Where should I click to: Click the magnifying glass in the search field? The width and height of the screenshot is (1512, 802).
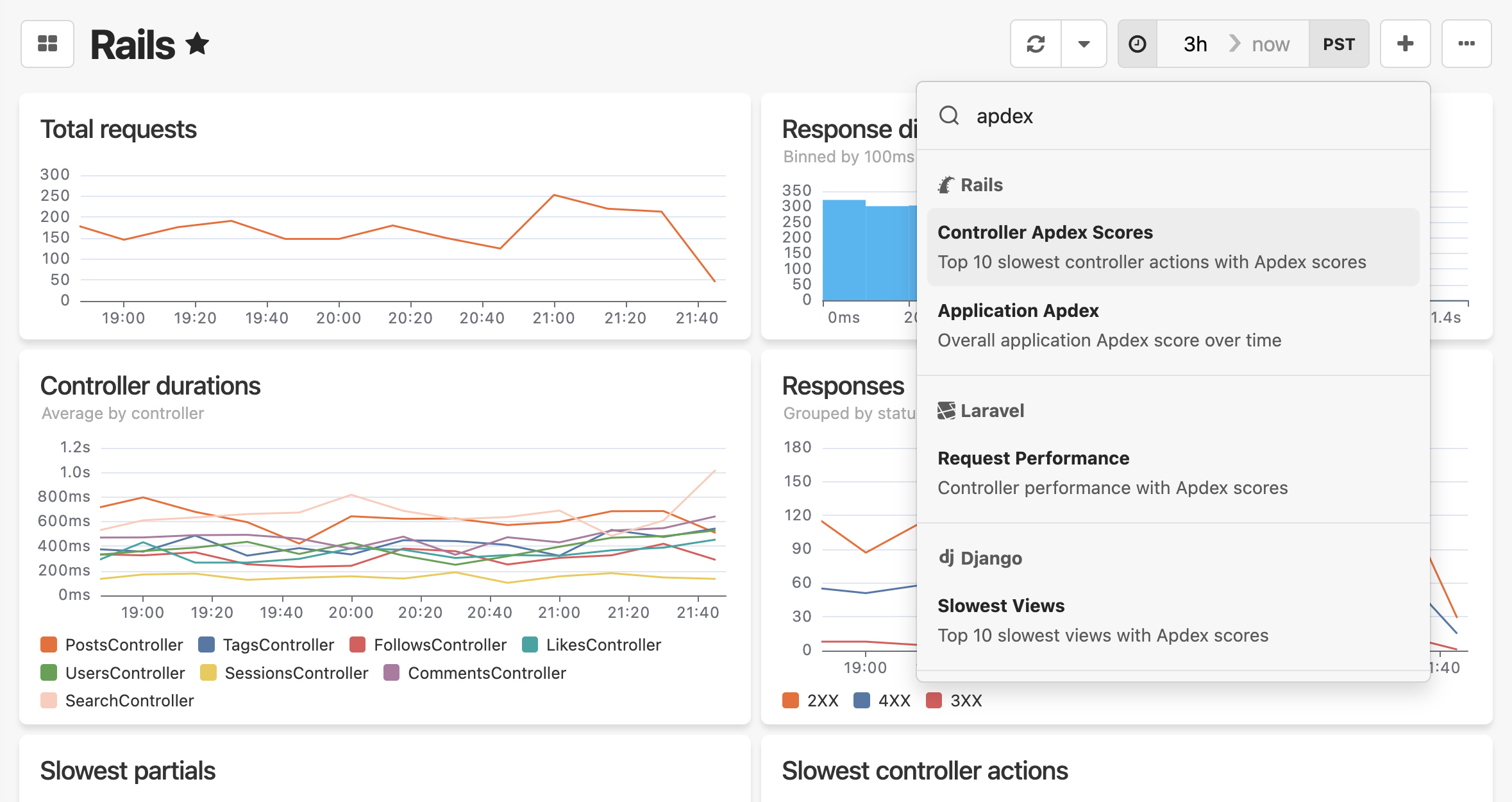click(x=950, y=116)
